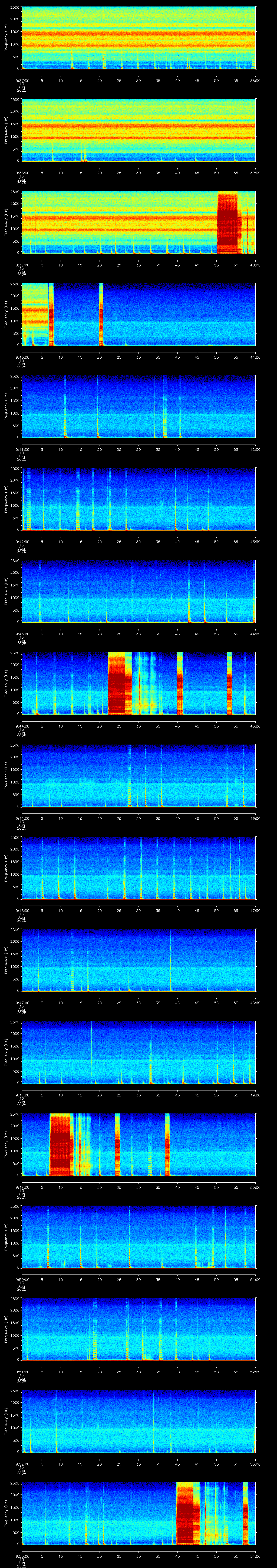Screen dimensions: 277x1568
Task: Click the red burst near 7 seconds in the 9:40:00 spectrogram
Action: (x=51, y=315)
